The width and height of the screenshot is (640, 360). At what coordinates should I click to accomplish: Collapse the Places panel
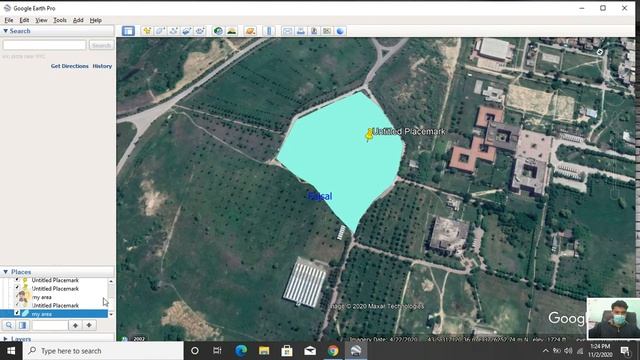pyautogui.click(x=6, y=272)
